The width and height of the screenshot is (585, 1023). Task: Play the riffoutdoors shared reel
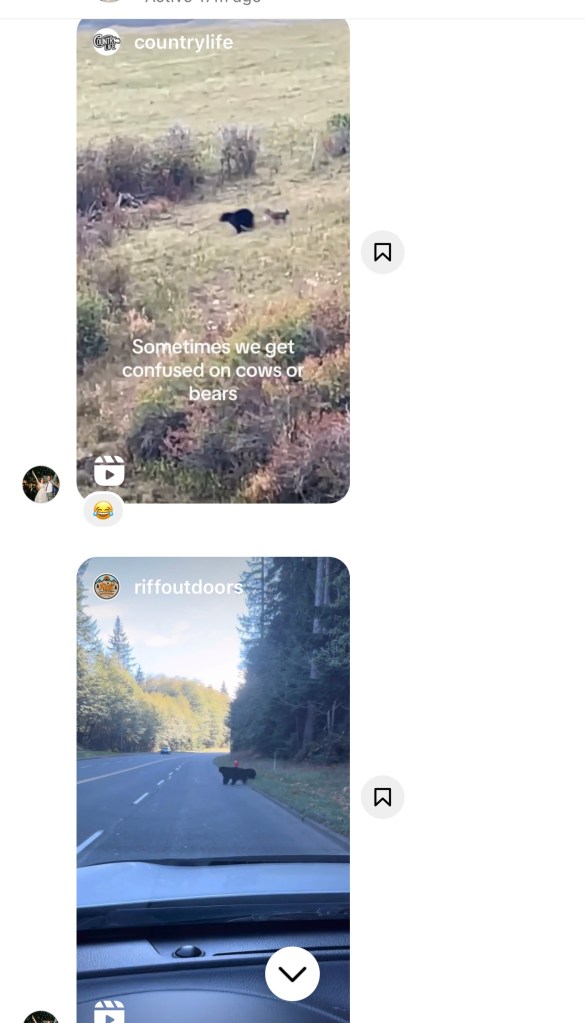click(x=213, y=789)
